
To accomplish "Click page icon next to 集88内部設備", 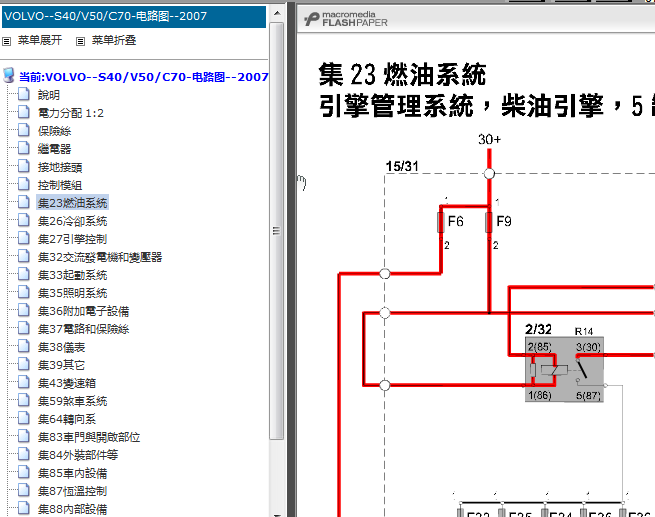I will click(24, 508).
